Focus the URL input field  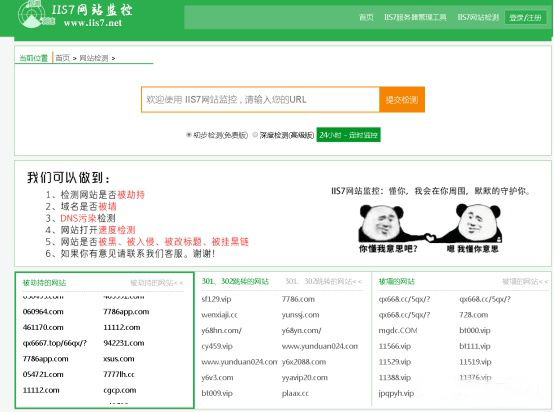click(x=260, y=100)
